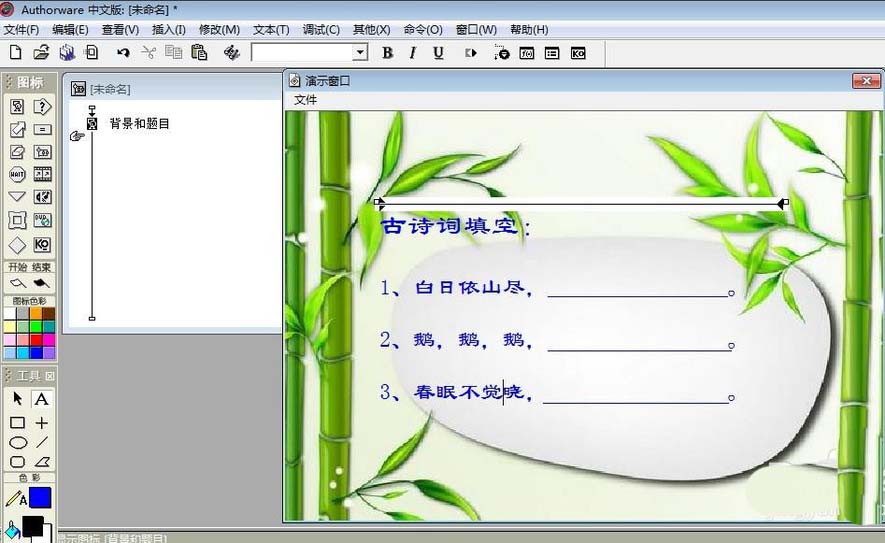
Task: Select the 背景和题目 display icon on flowline
Action: pyautogui.click(x=92, y=124)
